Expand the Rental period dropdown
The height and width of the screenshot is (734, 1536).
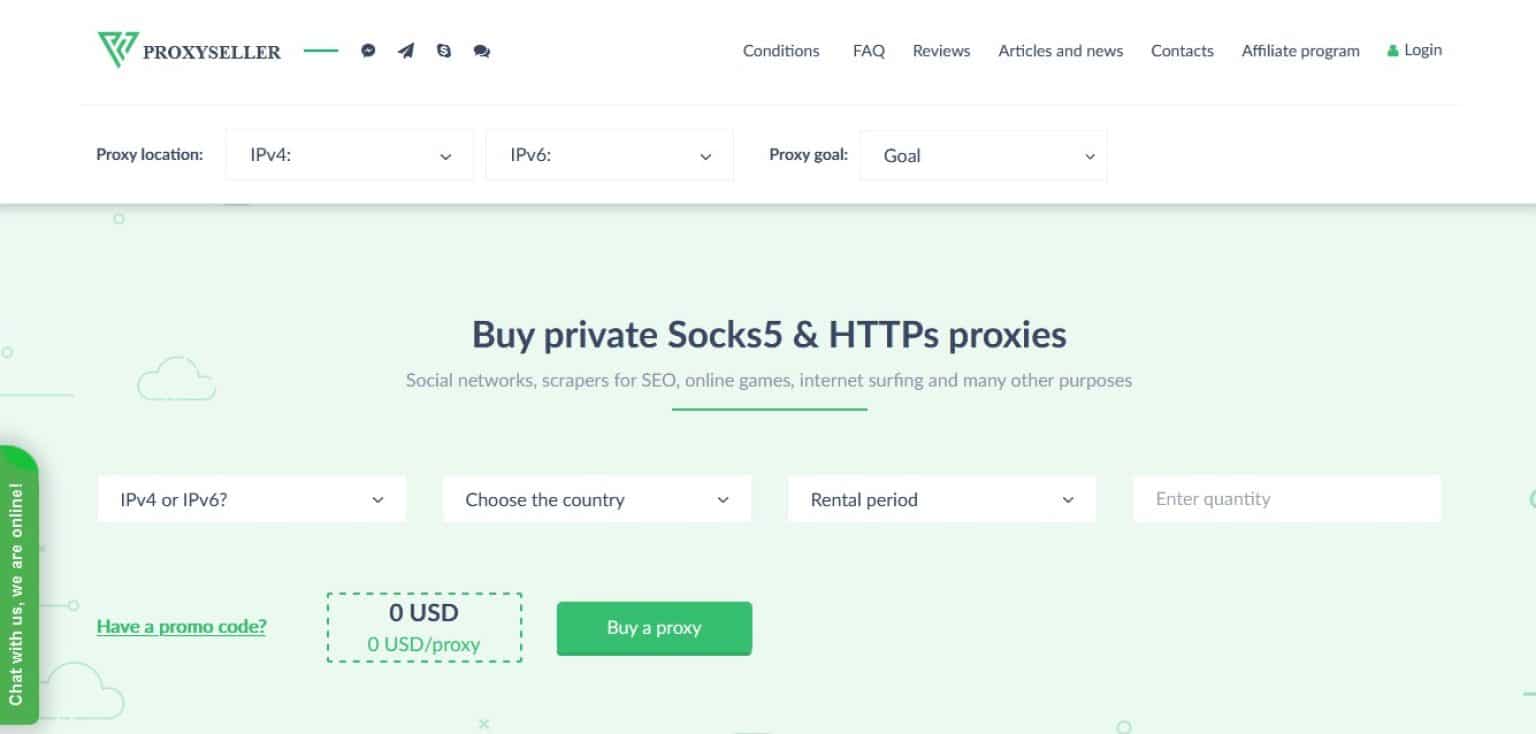941,499
